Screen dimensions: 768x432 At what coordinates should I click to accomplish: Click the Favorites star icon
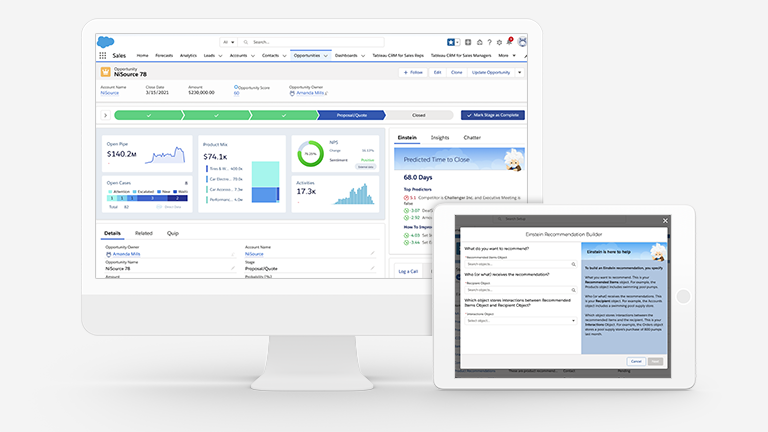[453, 42]
